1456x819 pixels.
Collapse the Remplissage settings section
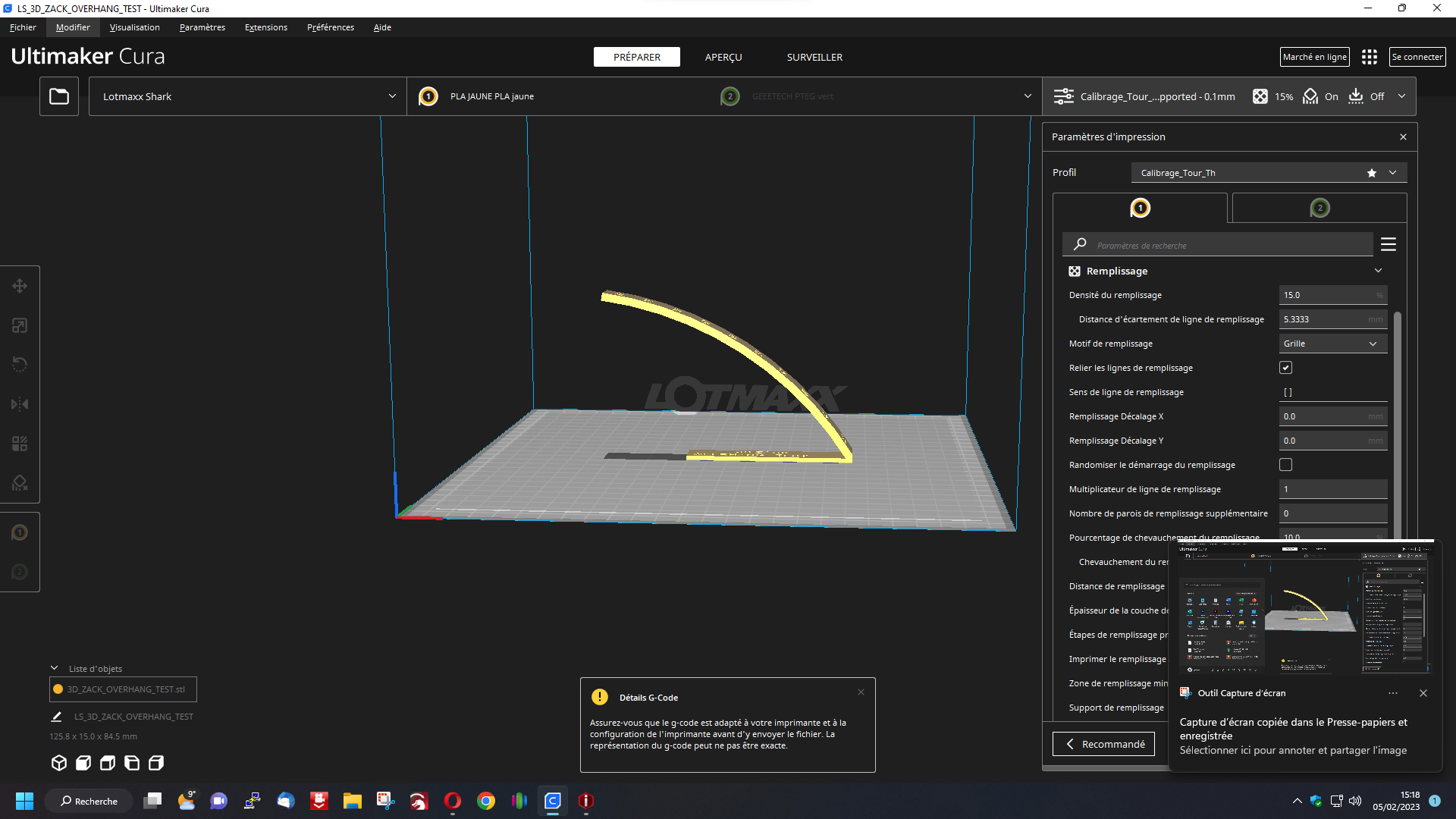(x=1378, y=271)
